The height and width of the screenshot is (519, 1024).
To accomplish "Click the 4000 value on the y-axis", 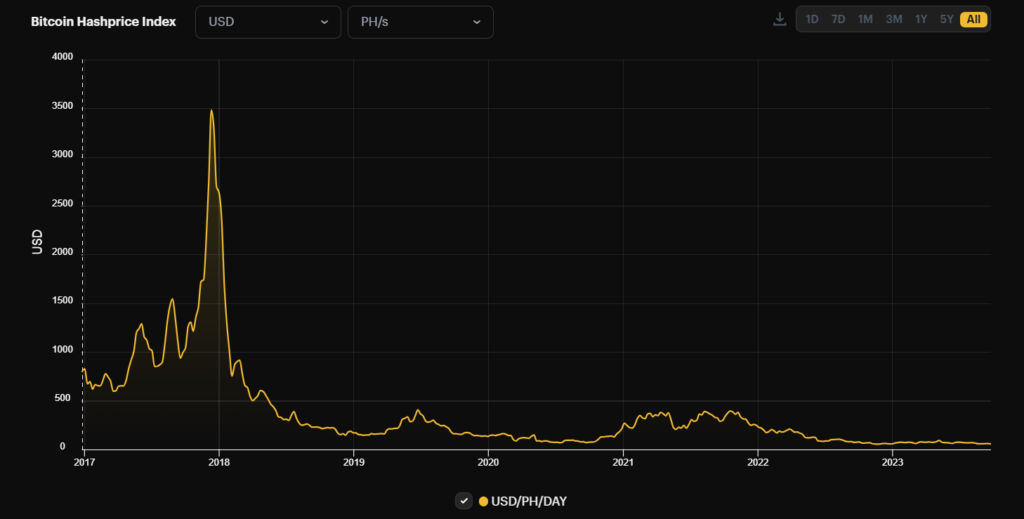I will (62, 58).
